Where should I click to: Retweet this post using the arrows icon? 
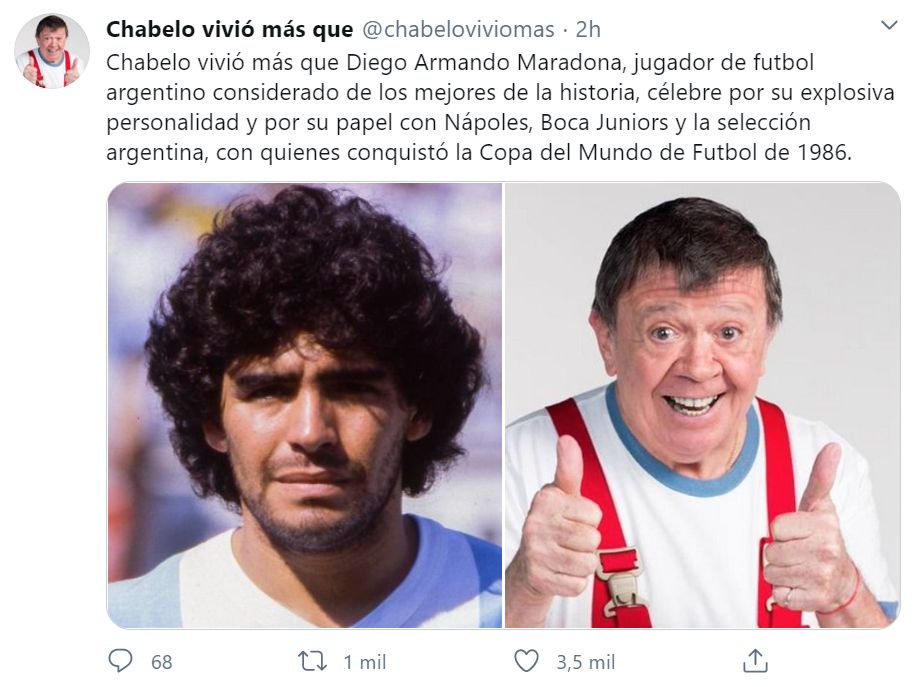[x=312, y=661]
